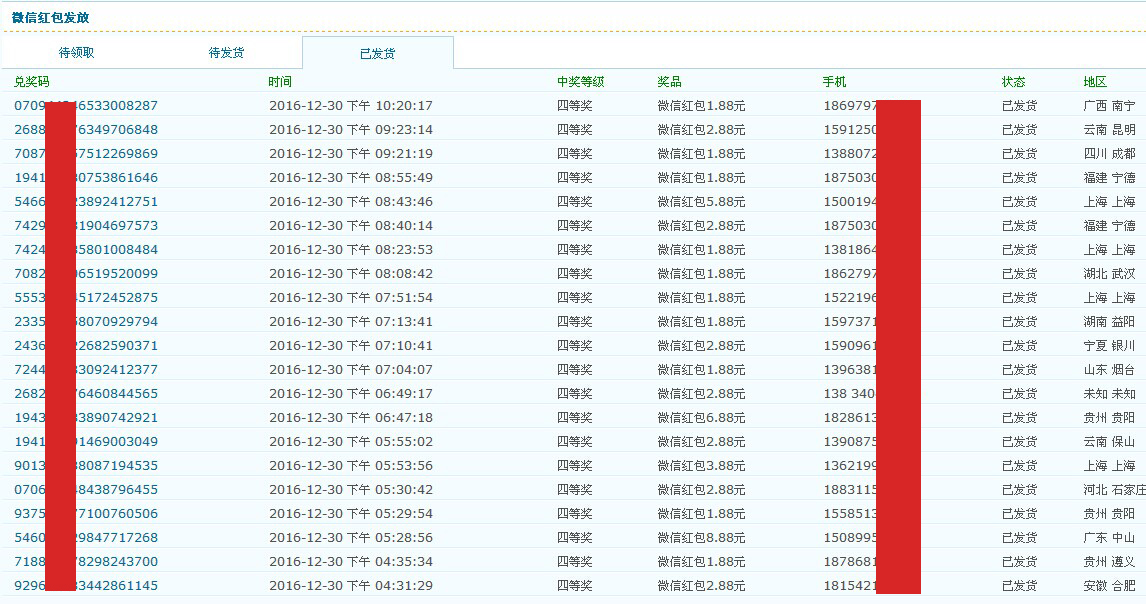Image resolution: width=1146 pixels, height=604 pixels.
Task: Open redemption code ending 3092412377
Action: coord(86,369)
